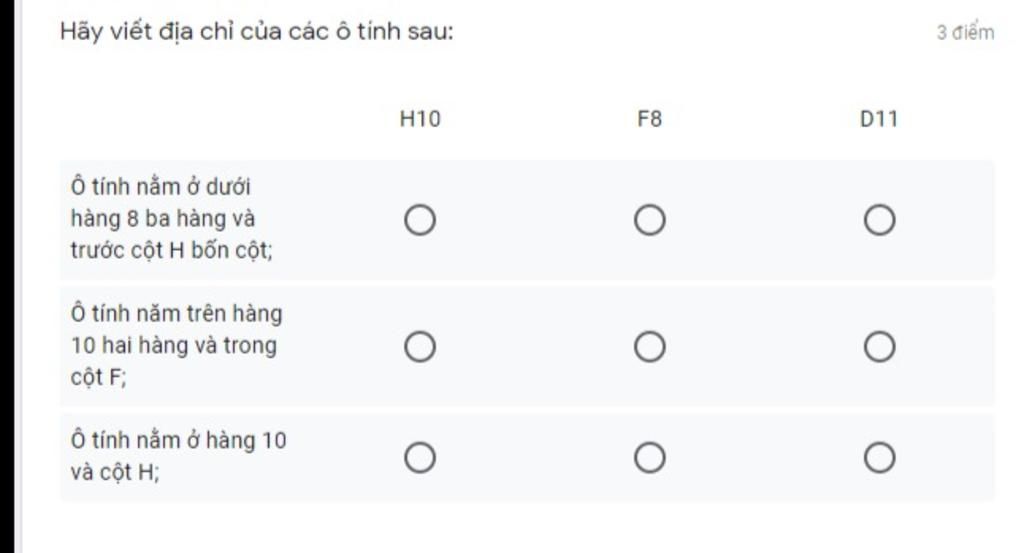Choose H10 for the 'trong cột F' row
This screenshot has width=1024, height=553.
(x=420, y=347)
